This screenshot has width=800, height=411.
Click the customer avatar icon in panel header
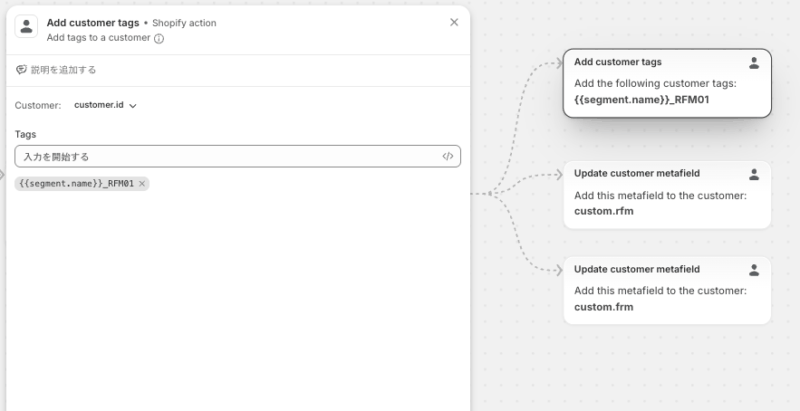(x=27, y=29)
